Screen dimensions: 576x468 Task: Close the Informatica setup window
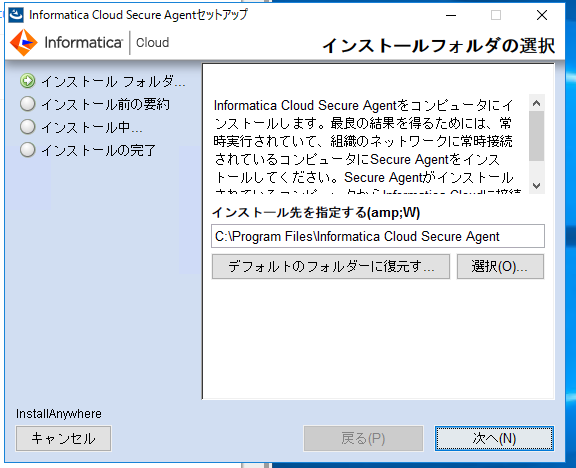tap(542, 15)
